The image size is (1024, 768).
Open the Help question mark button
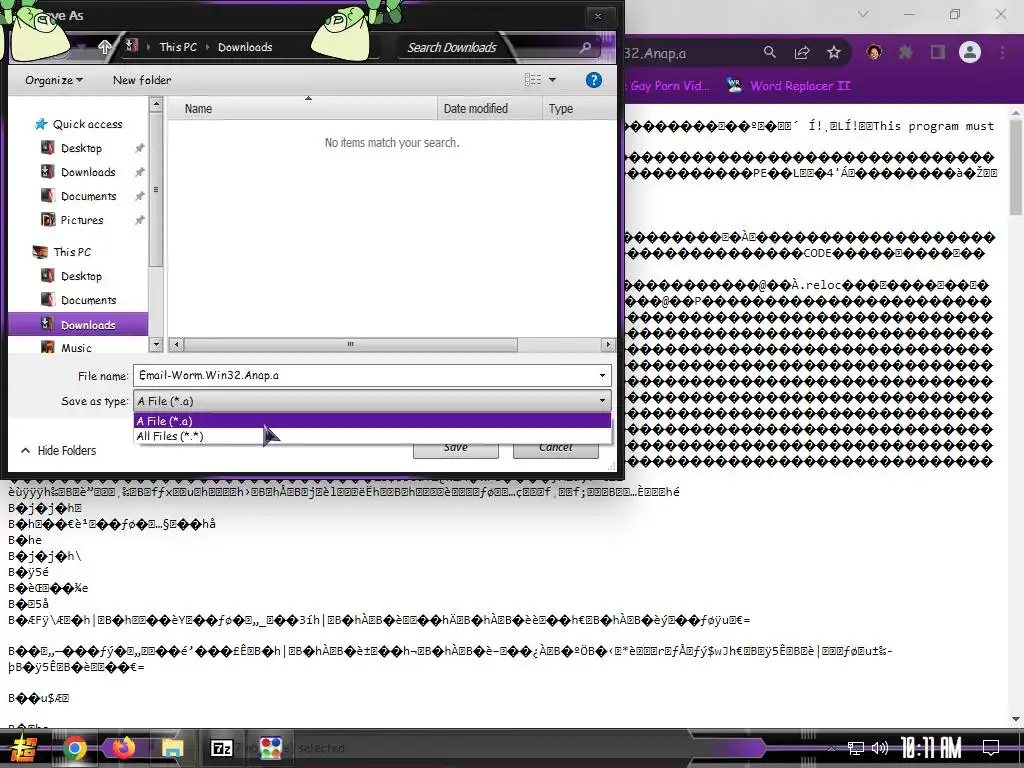point(594,80)
